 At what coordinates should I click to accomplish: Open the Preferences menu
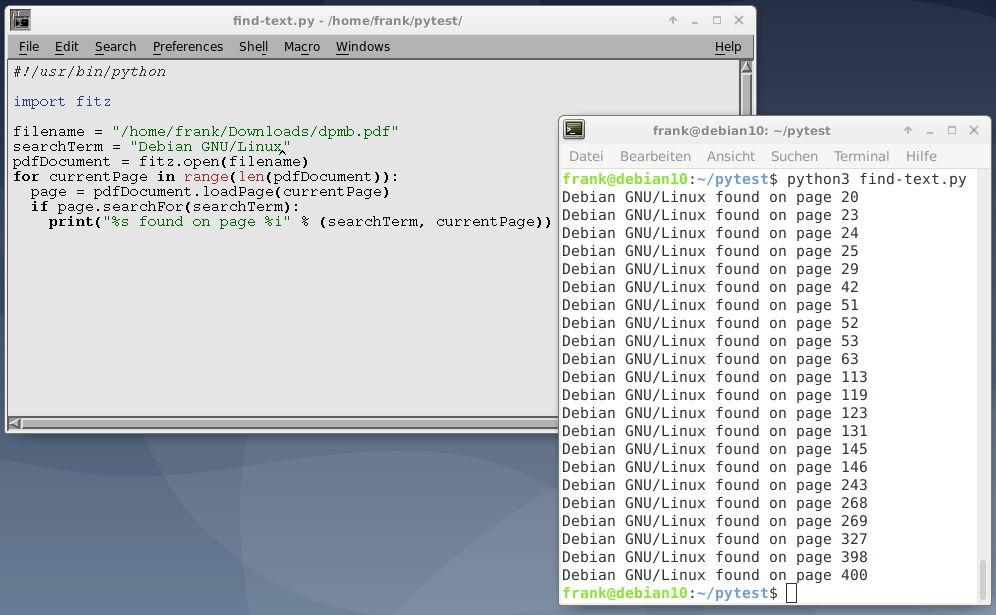pyautogui.click(x=188, y=46)
